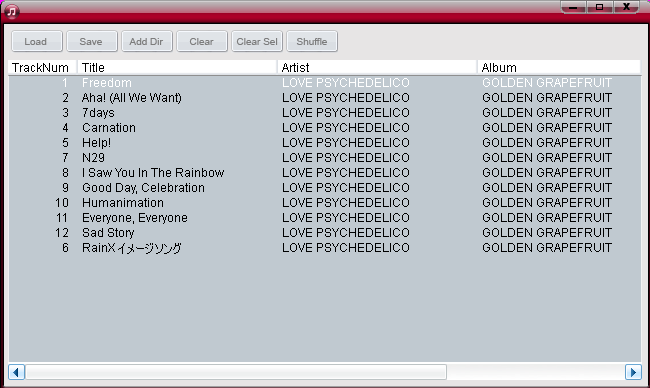Click the Save button
Viewport: 650px width, 388px height.
tap(92, 41)
